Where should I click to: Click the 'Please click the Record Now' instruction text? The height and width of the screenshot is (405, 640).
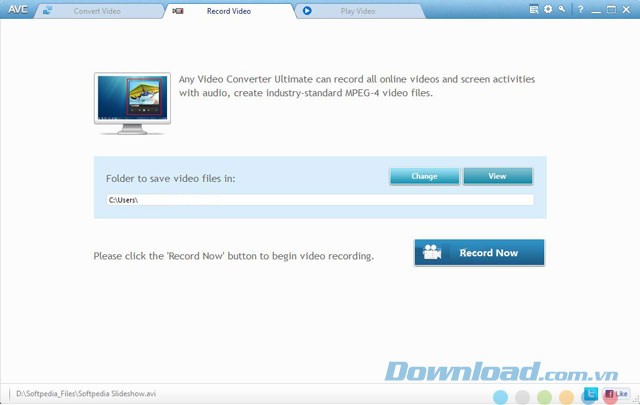click(233, 256)
